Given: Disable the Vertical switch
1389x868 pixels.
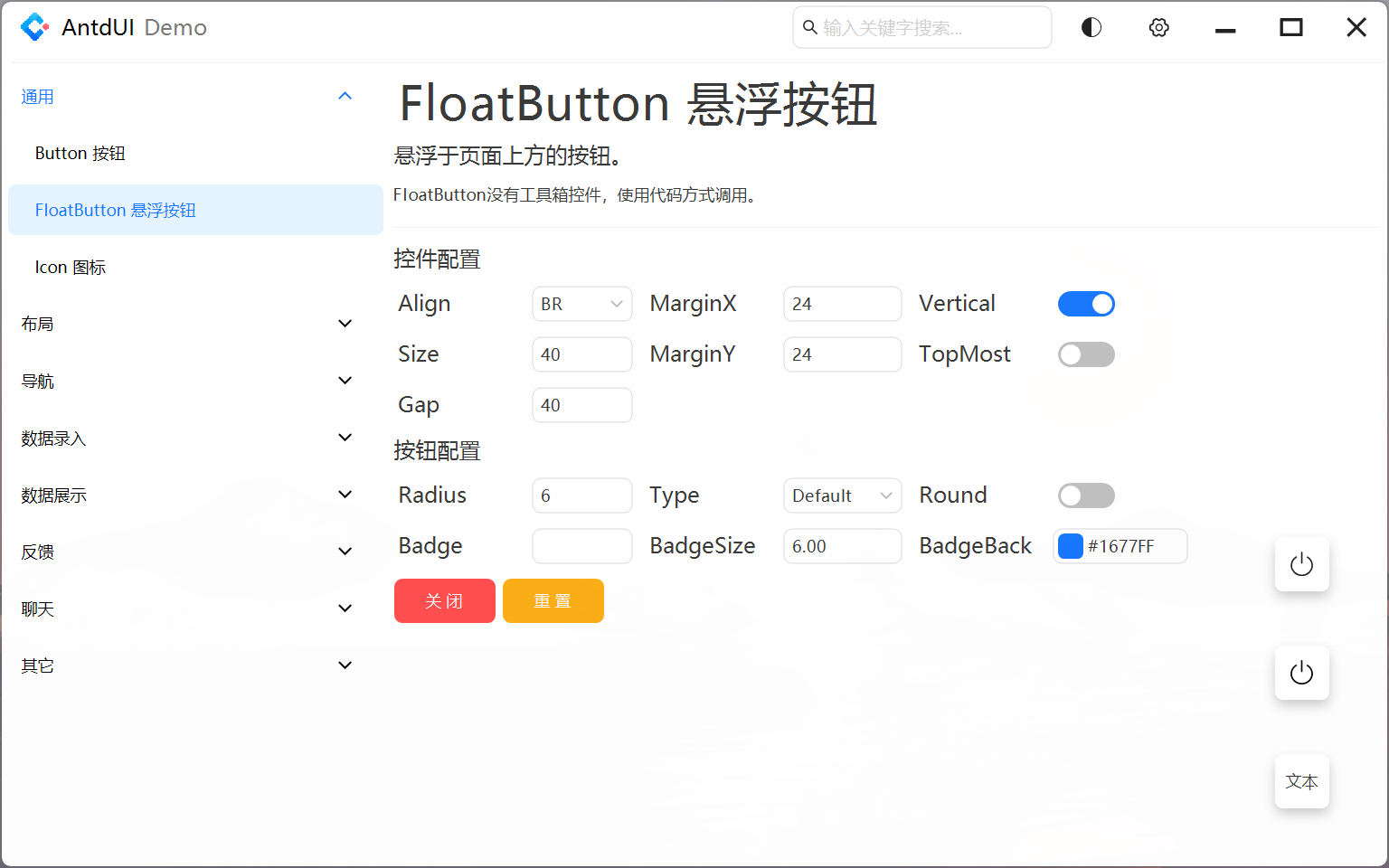Looking at the screenshot, I should click(1086, 303).
